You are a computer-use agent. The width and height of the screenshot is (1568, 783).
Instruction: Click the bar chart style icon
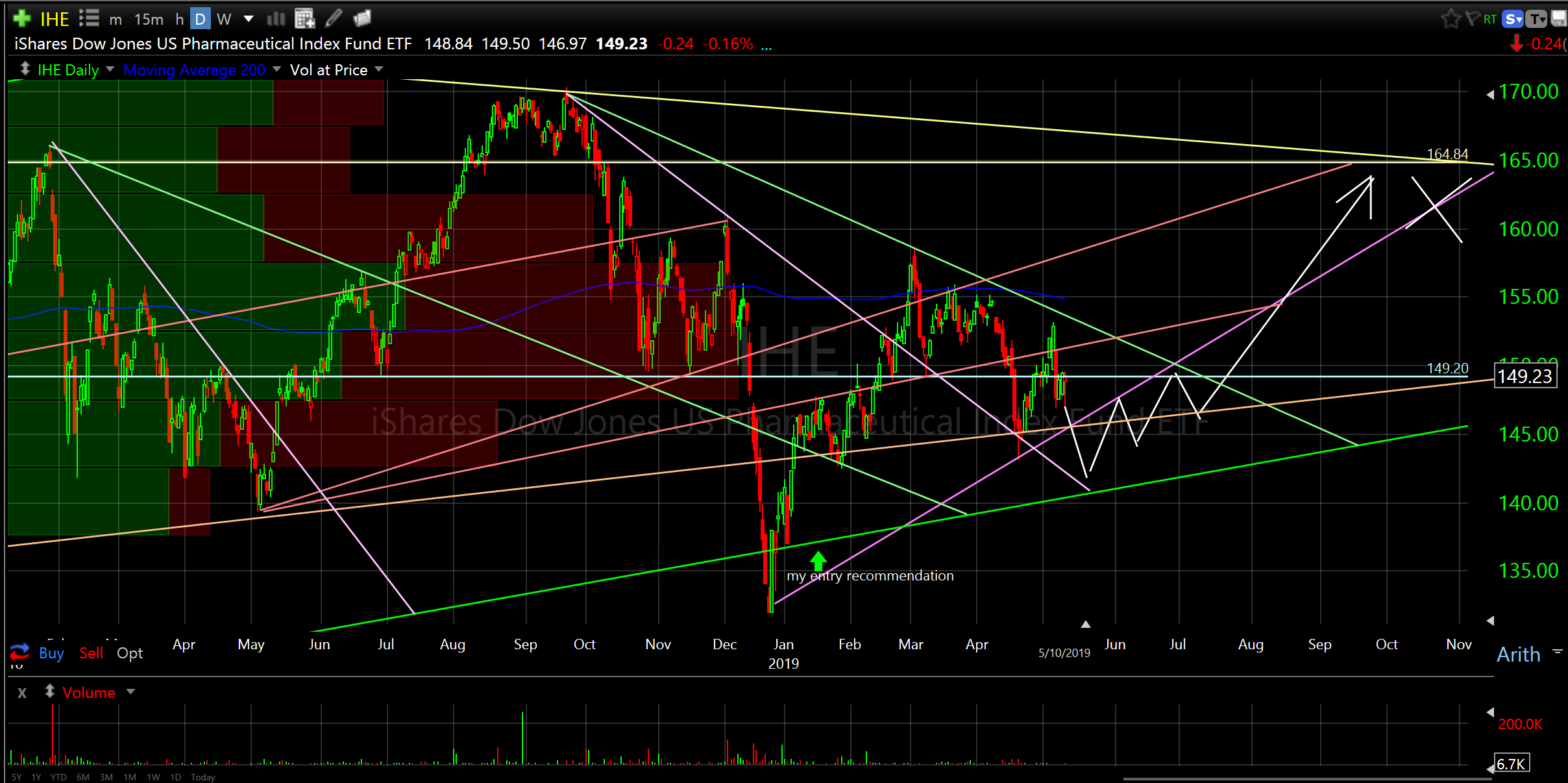pos(276,19)
